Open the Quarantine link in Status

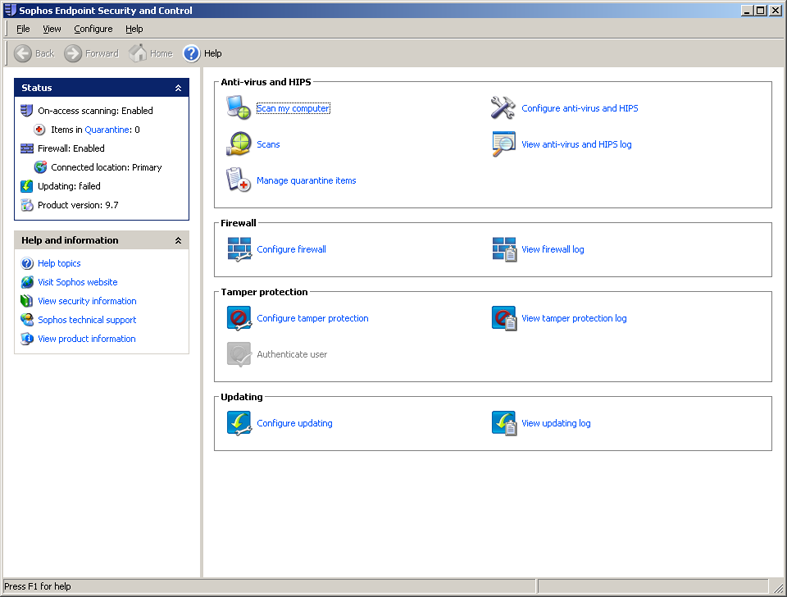pyautogui.click(x=107, y=129)
